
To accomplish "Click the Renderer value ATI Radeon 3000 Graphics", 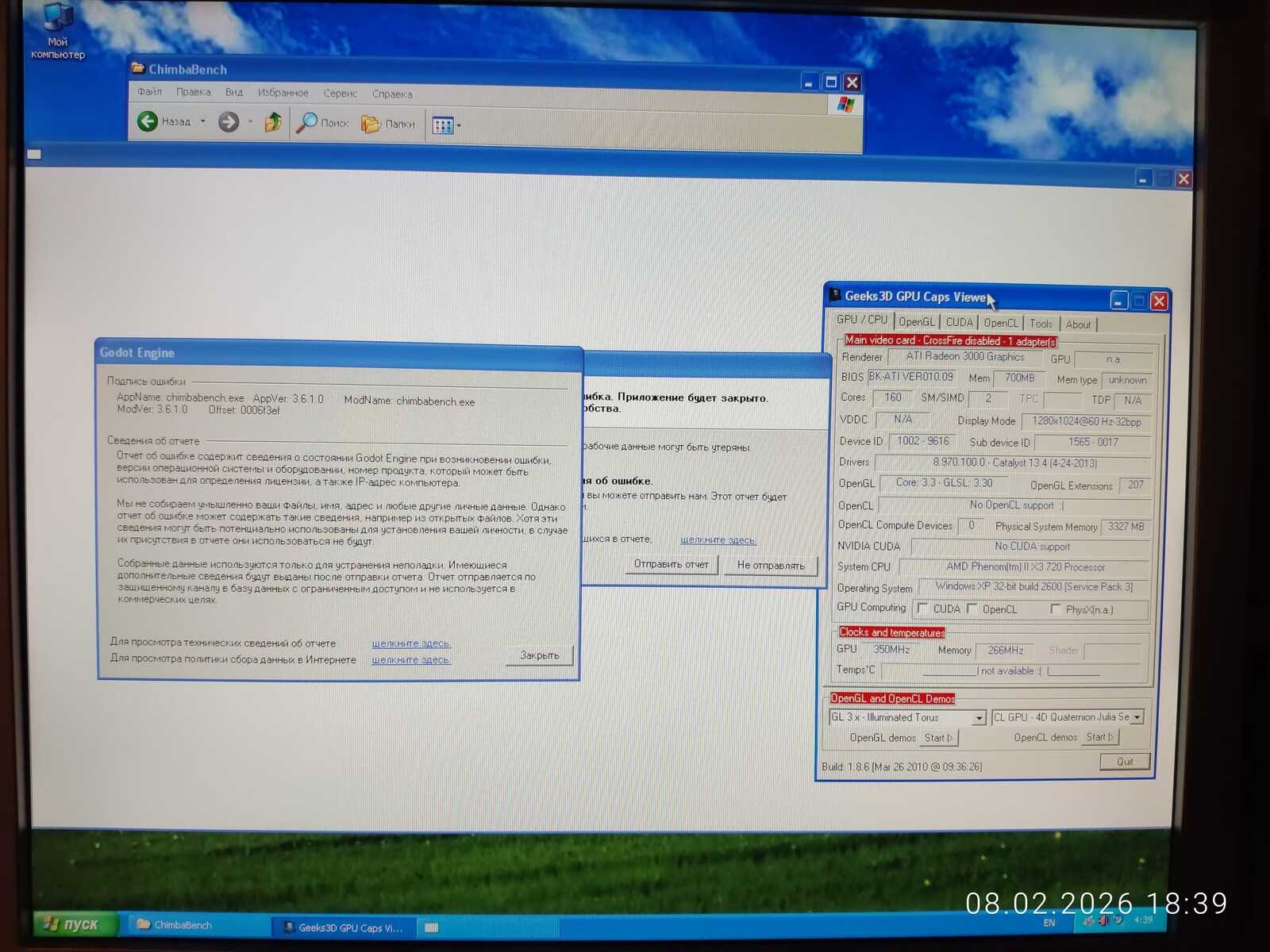I will pos(964,357).
